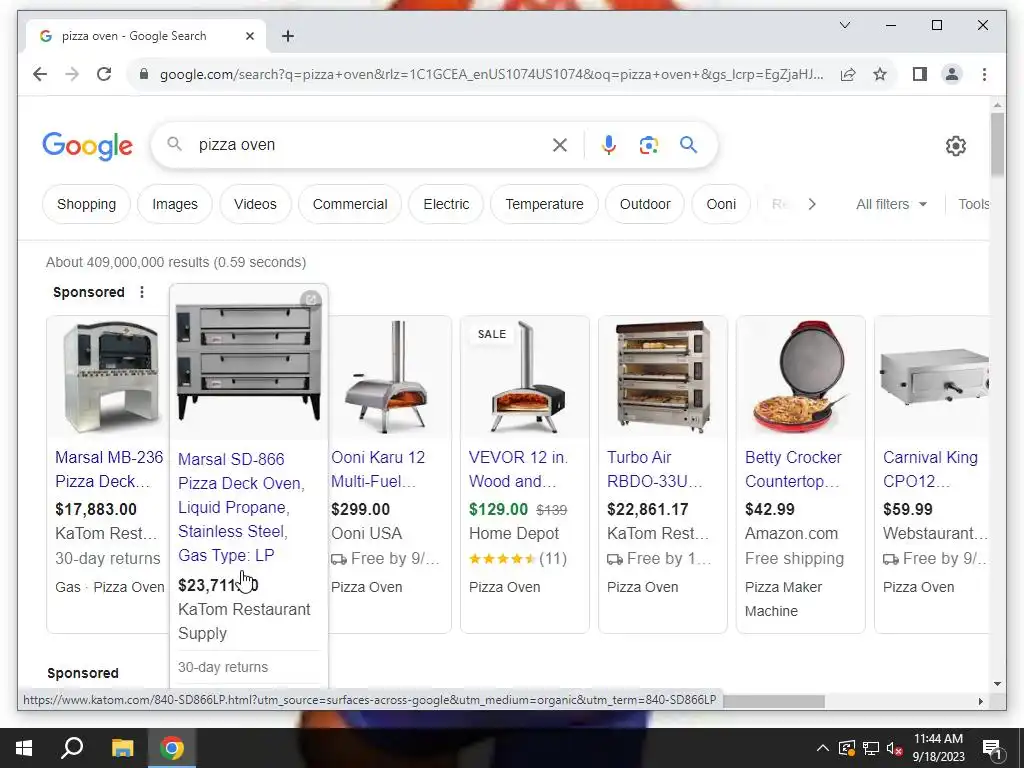Click the Marsal MB-236 oven image
This screenshot has width=1024, height=768.
click(x=110, y=377)
